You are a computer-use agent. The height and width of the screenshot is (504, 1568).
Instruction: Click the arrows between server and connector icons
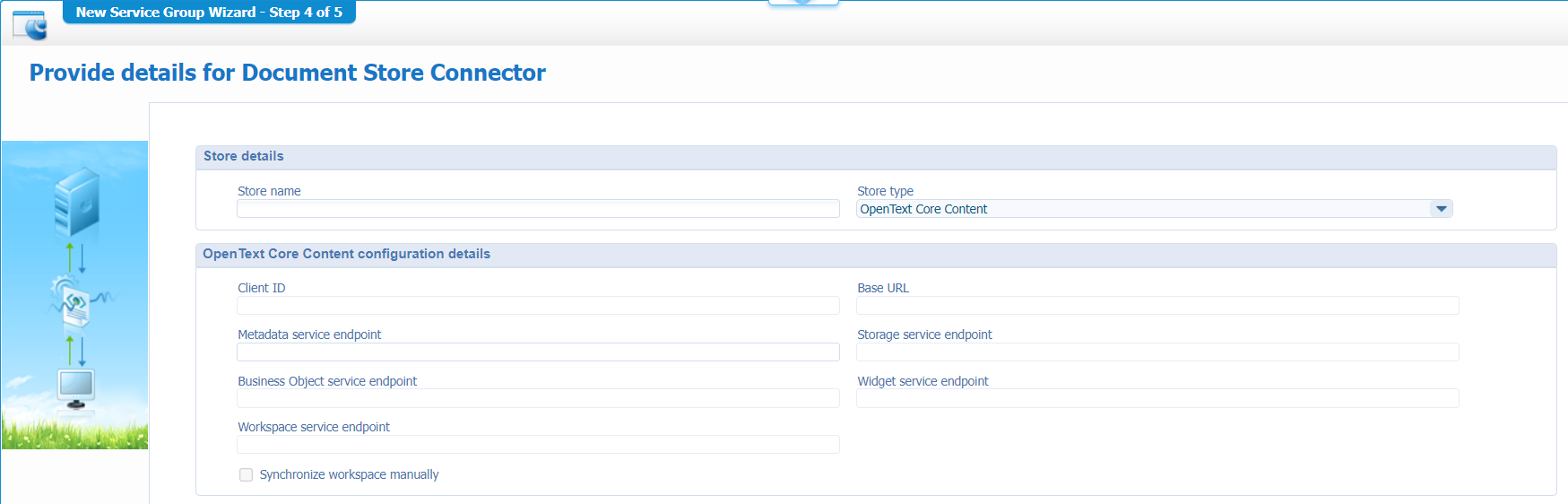76,257
